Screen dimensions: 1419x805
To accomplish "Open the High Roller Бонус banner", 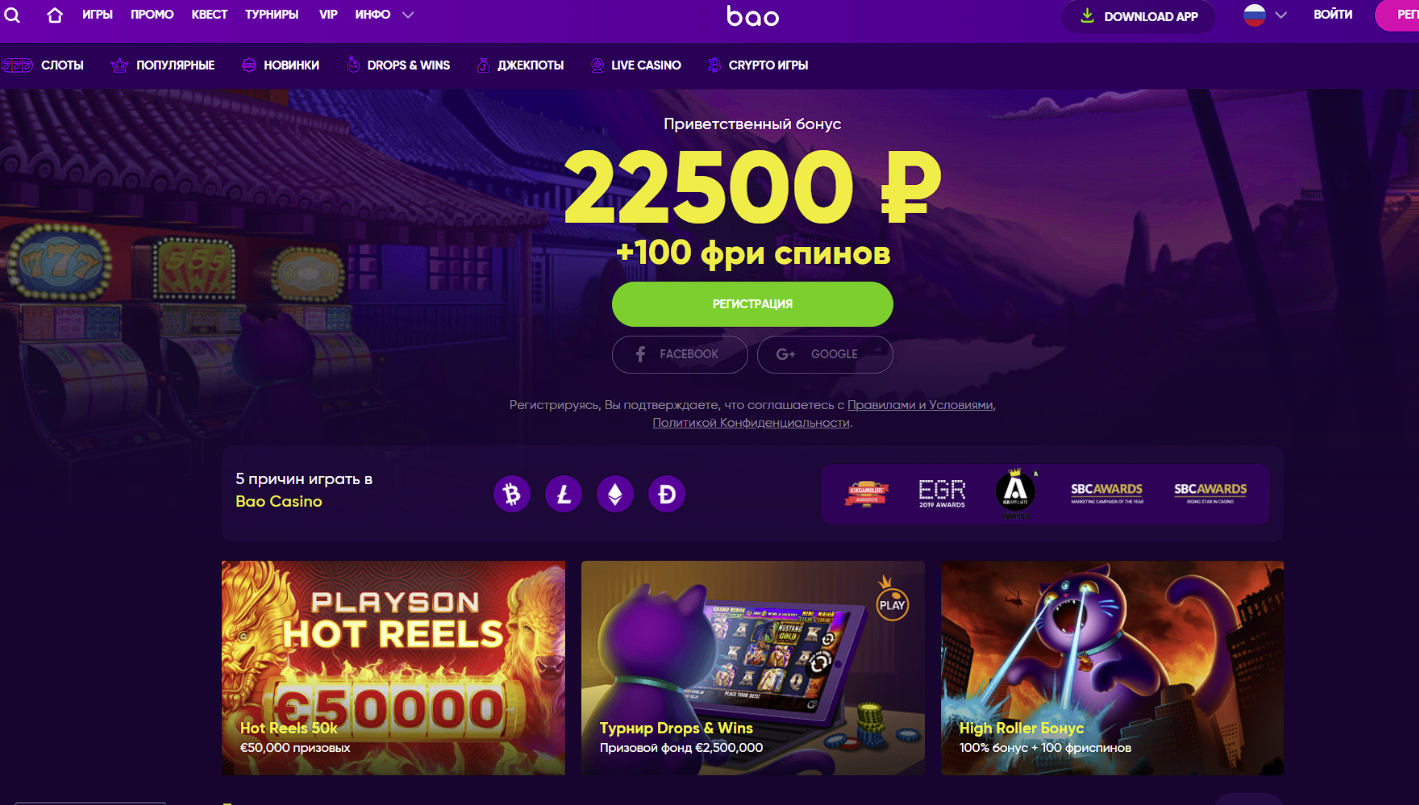I will click(x=1112, y=668).
